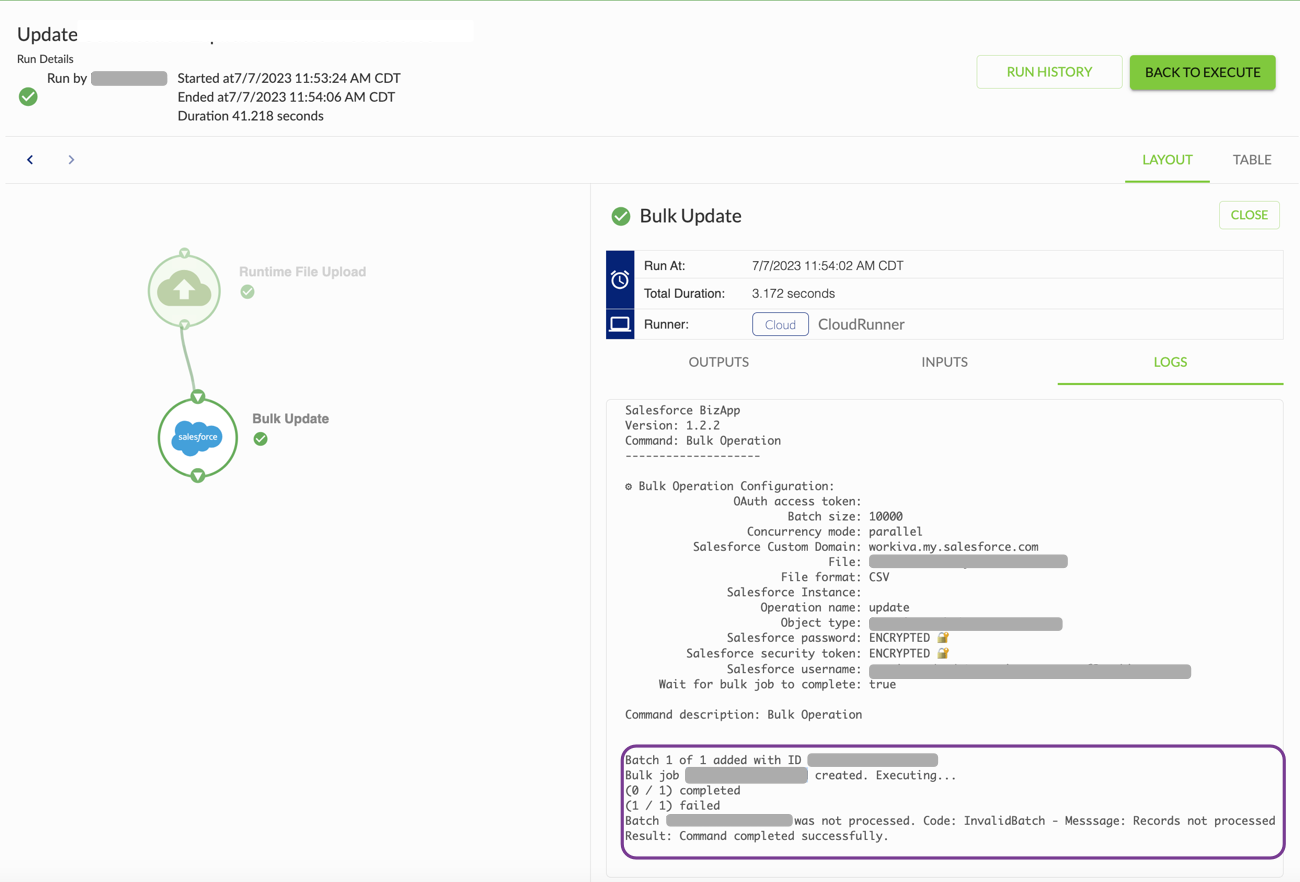Open RUN HISTORY
Image resolution: width=1300 pixels, height=882 pixels.
[1049, 72]
